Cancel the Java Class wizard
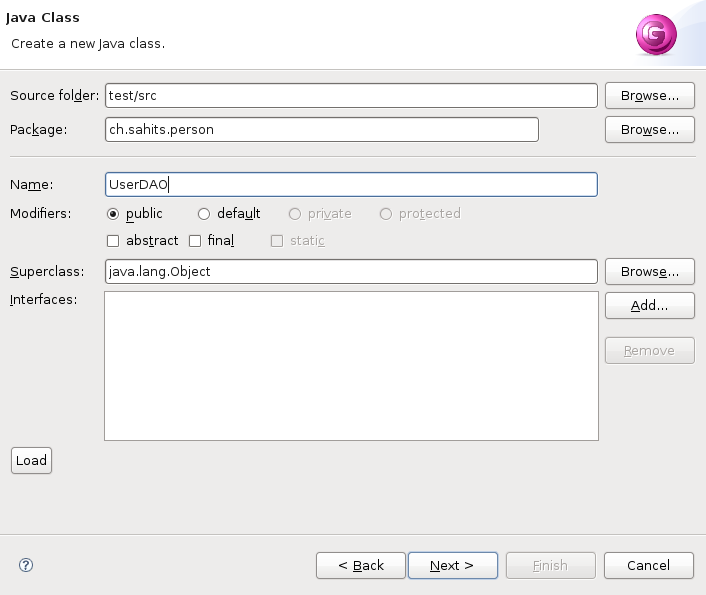706x595 pixels. tap(649, 566)
